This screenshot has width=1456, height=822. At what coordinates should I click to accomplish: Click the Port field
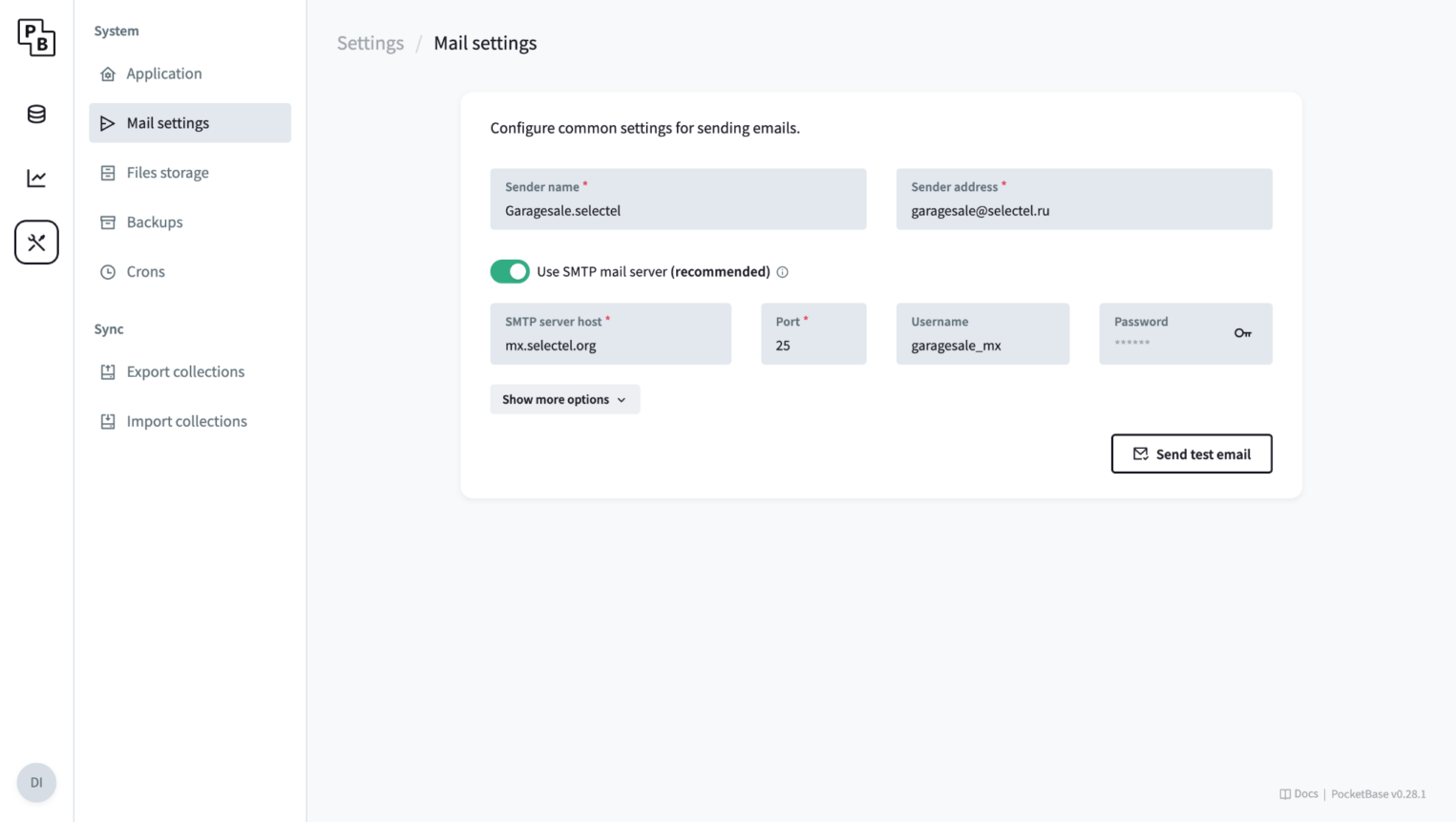coord(813,334)
